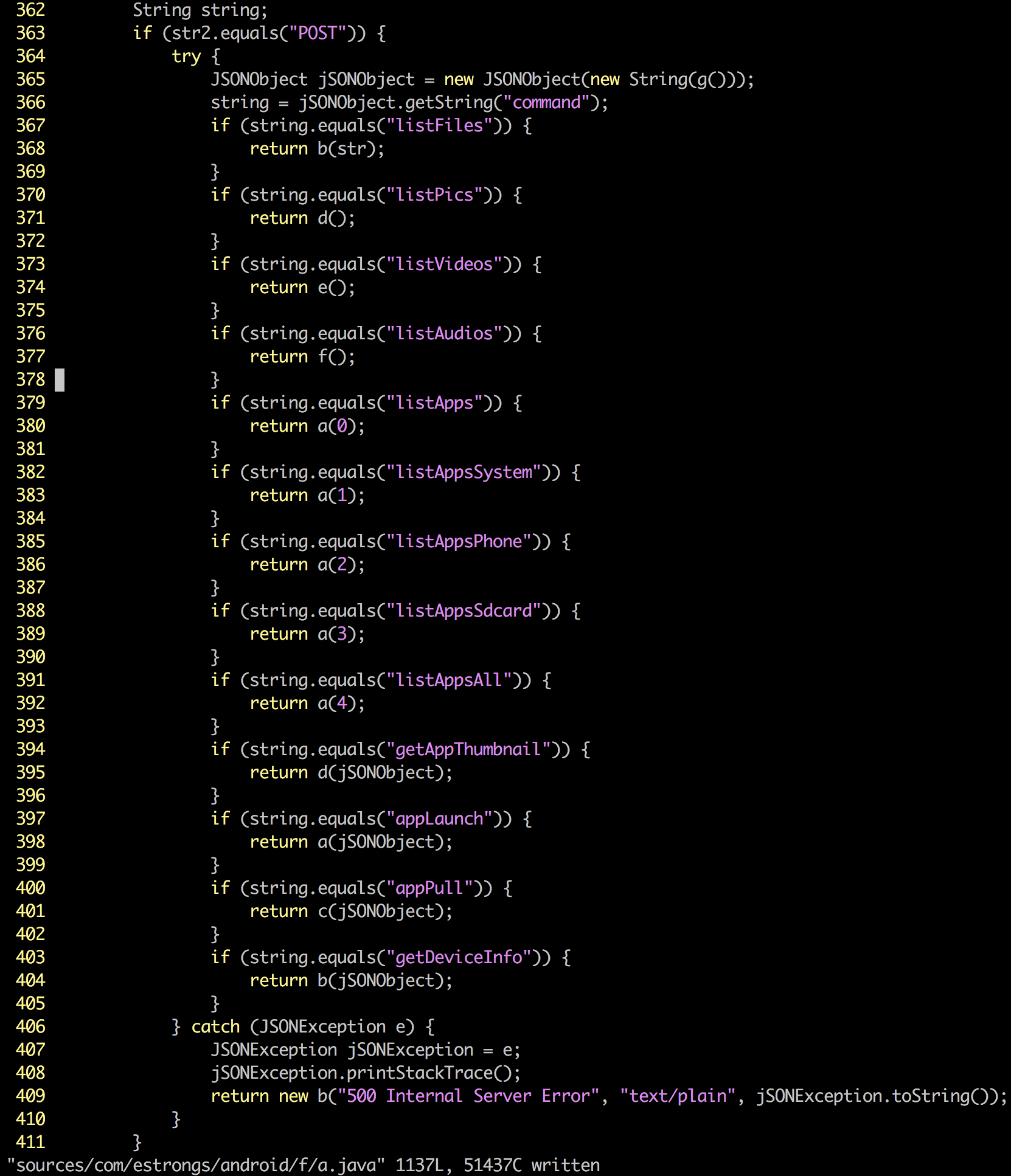Click the "500 Internal Server Error" string
The width and height of the screenshot is (1011, 1176).
[468, 1096]
